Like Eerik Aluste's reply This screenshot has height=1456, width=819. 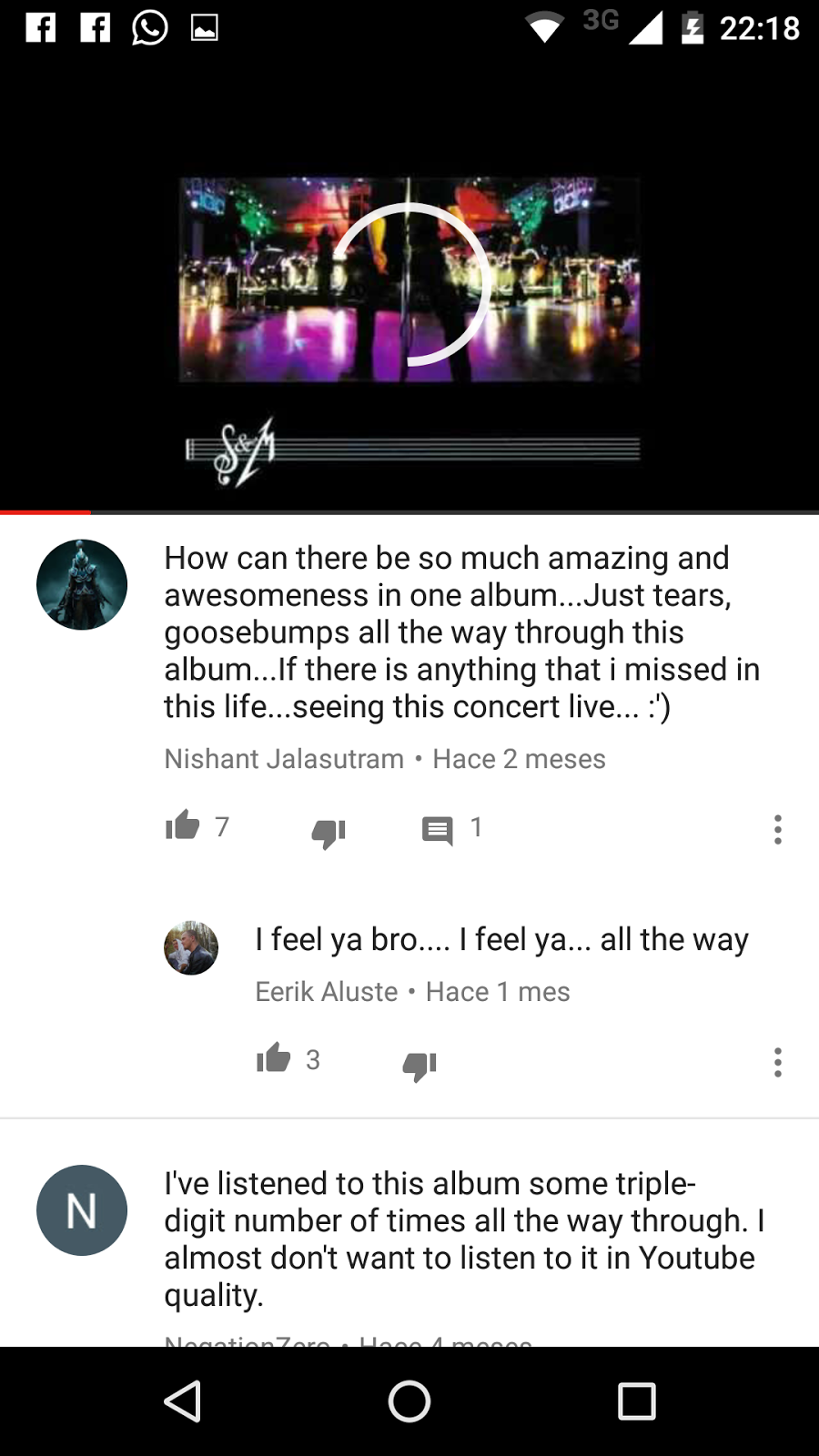click(274, 1059)
